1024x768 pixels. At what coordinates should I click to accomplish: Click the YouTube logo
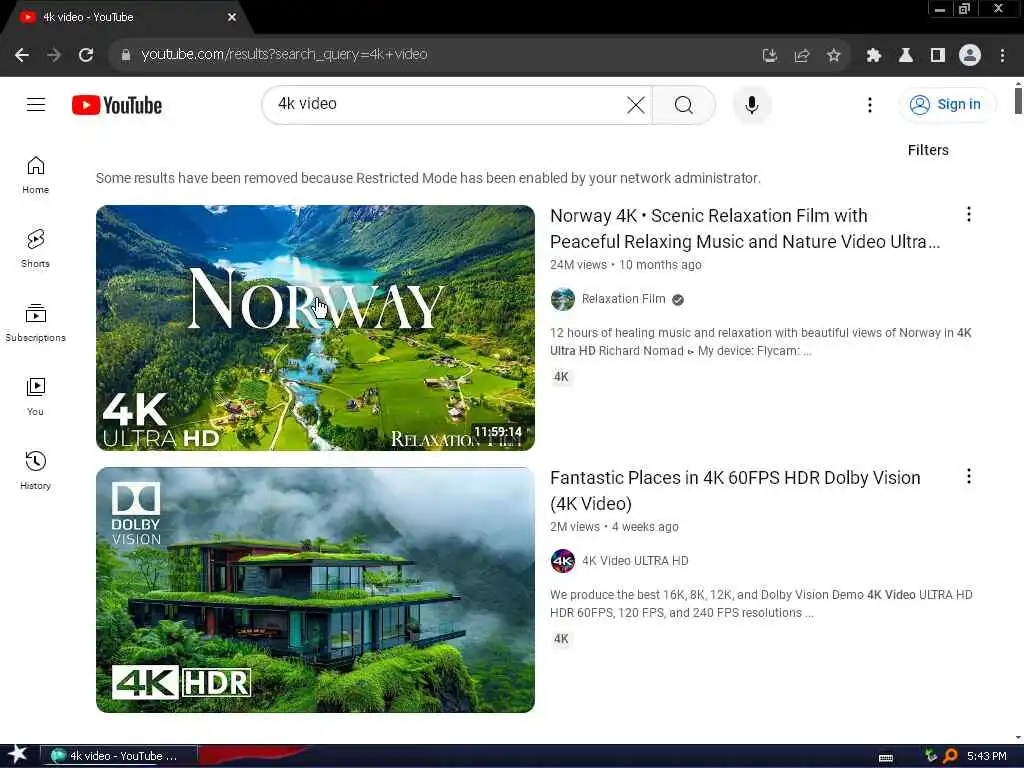click(117, 105)
